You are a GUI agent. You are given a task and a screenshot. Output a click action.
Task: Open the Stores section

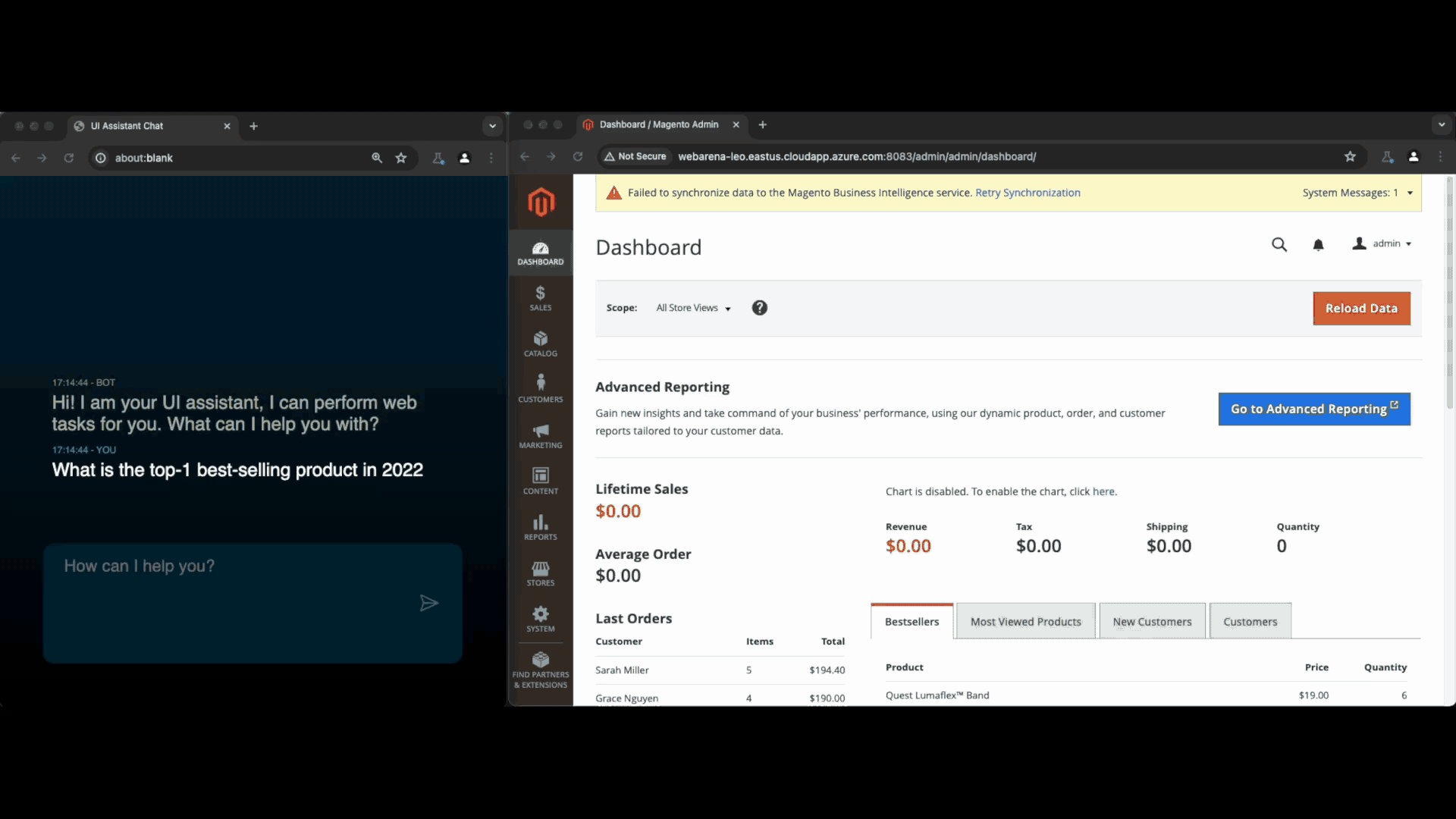click(x=540, y=573)
